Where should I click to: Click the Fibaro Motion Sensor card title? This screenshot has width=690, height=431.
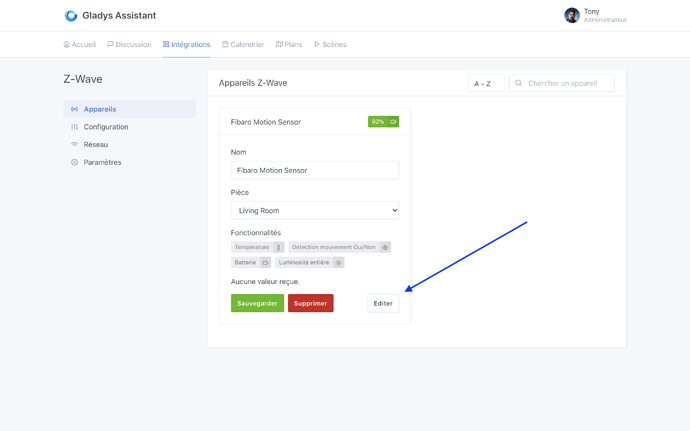[x=266, y=122]
